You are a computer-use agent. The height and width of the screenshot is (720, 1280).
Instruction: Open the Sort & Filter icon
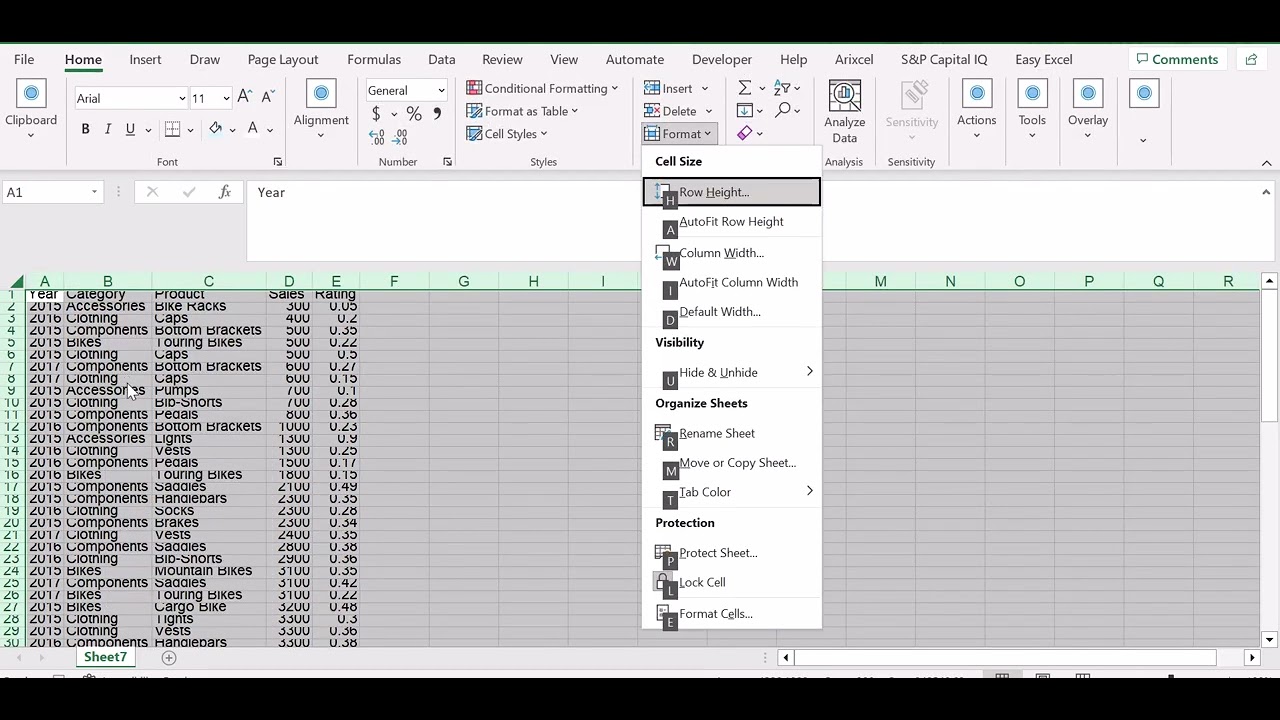pyautogui.click(x=783, y=88)
